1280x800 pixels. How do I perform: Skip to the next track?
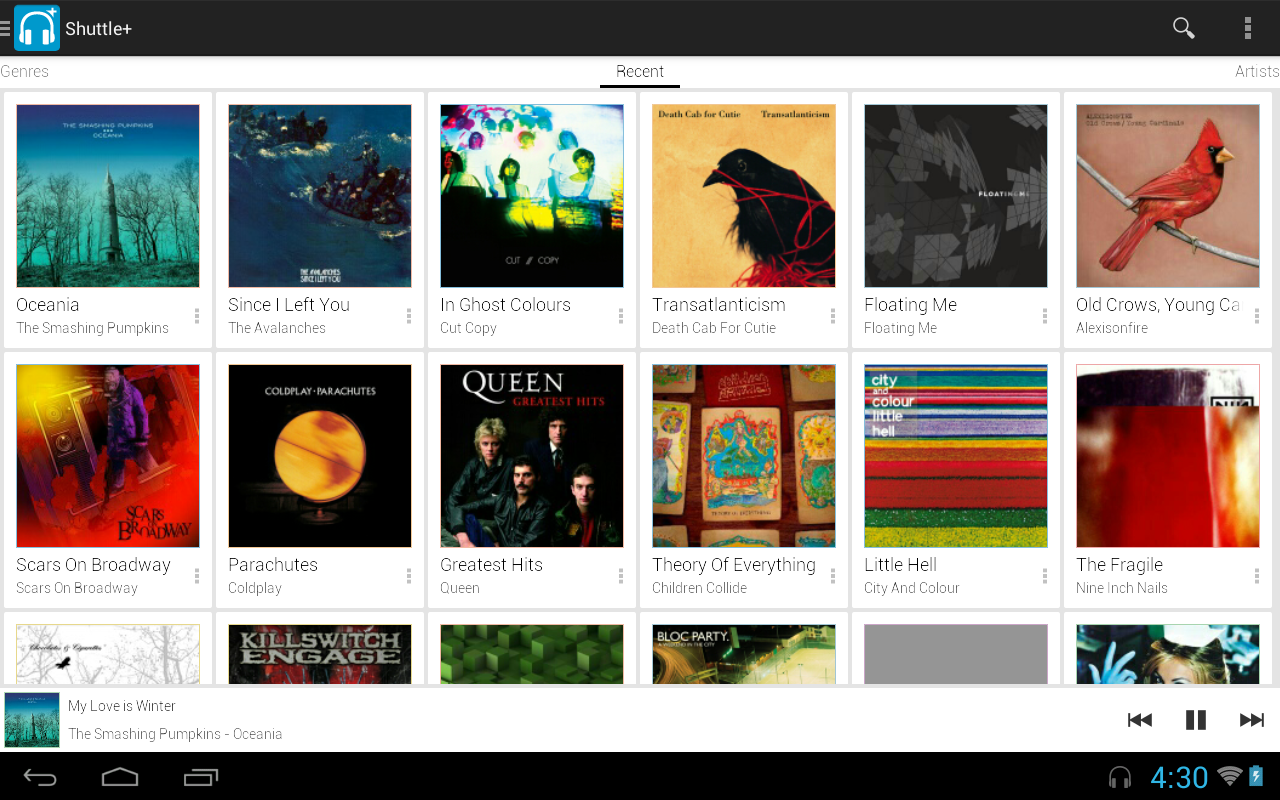point(1252,719)
